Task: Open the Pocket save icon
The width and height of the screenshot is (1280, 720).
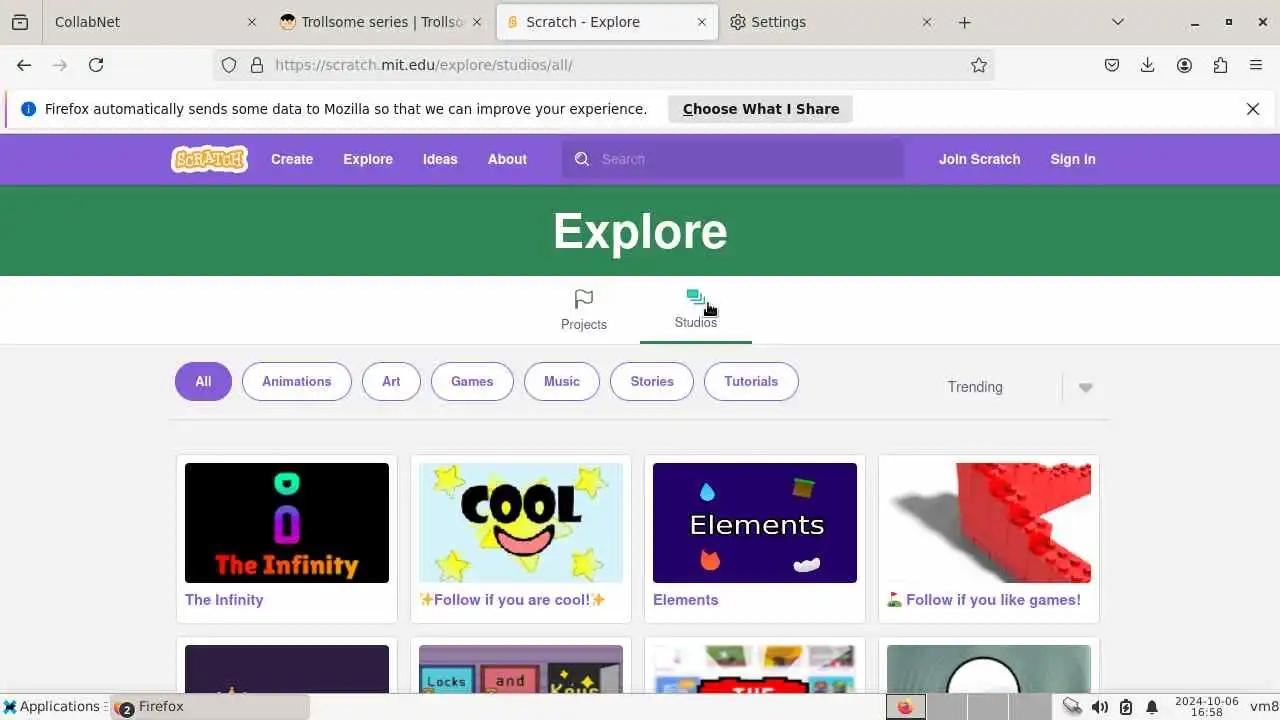Action: [1112, 65]
